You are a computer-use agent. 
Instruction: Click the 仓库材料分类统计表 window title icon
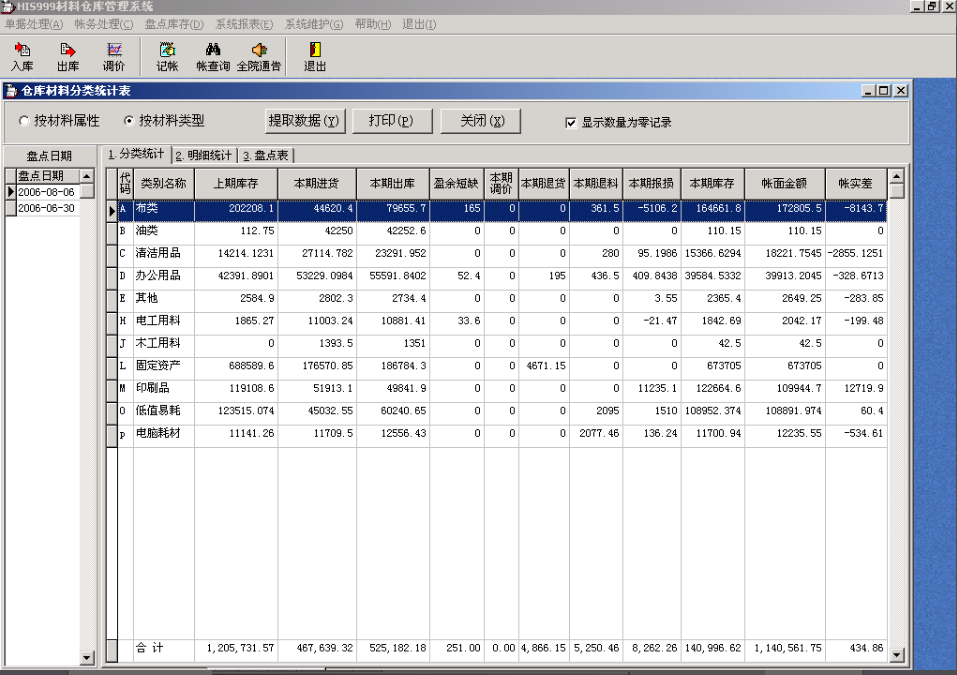point(11,91)
